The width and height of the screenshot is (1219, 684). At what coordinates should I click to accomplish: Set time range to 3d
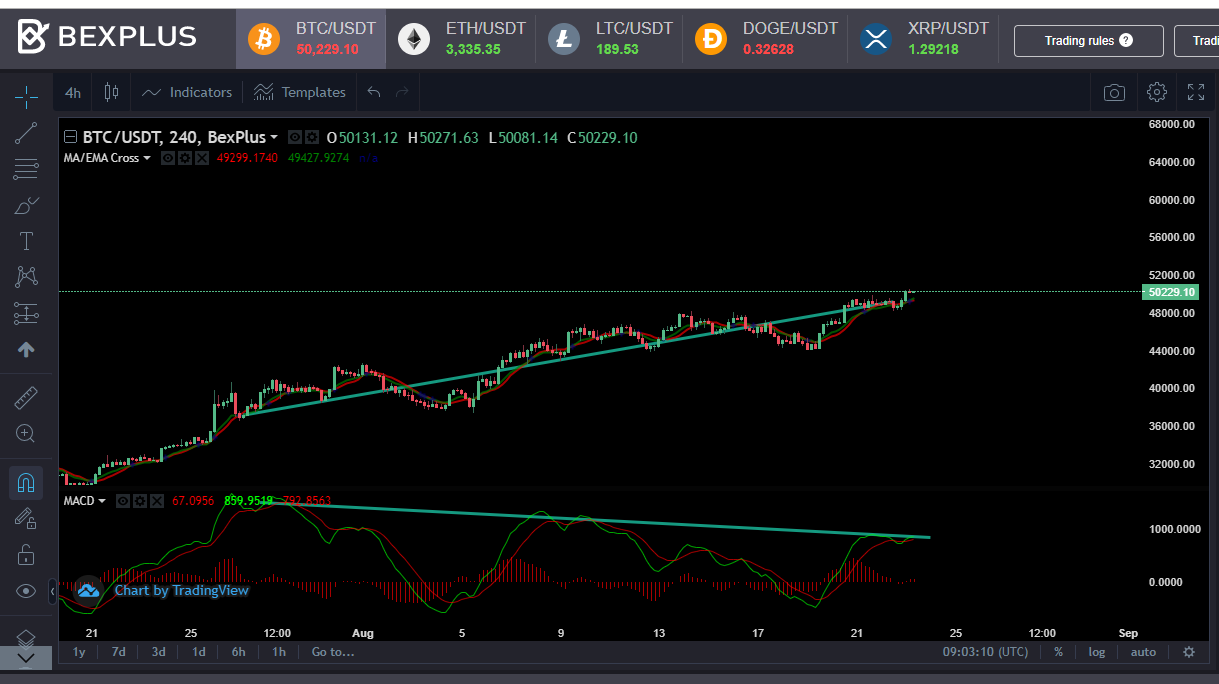[x=158, y=652]
